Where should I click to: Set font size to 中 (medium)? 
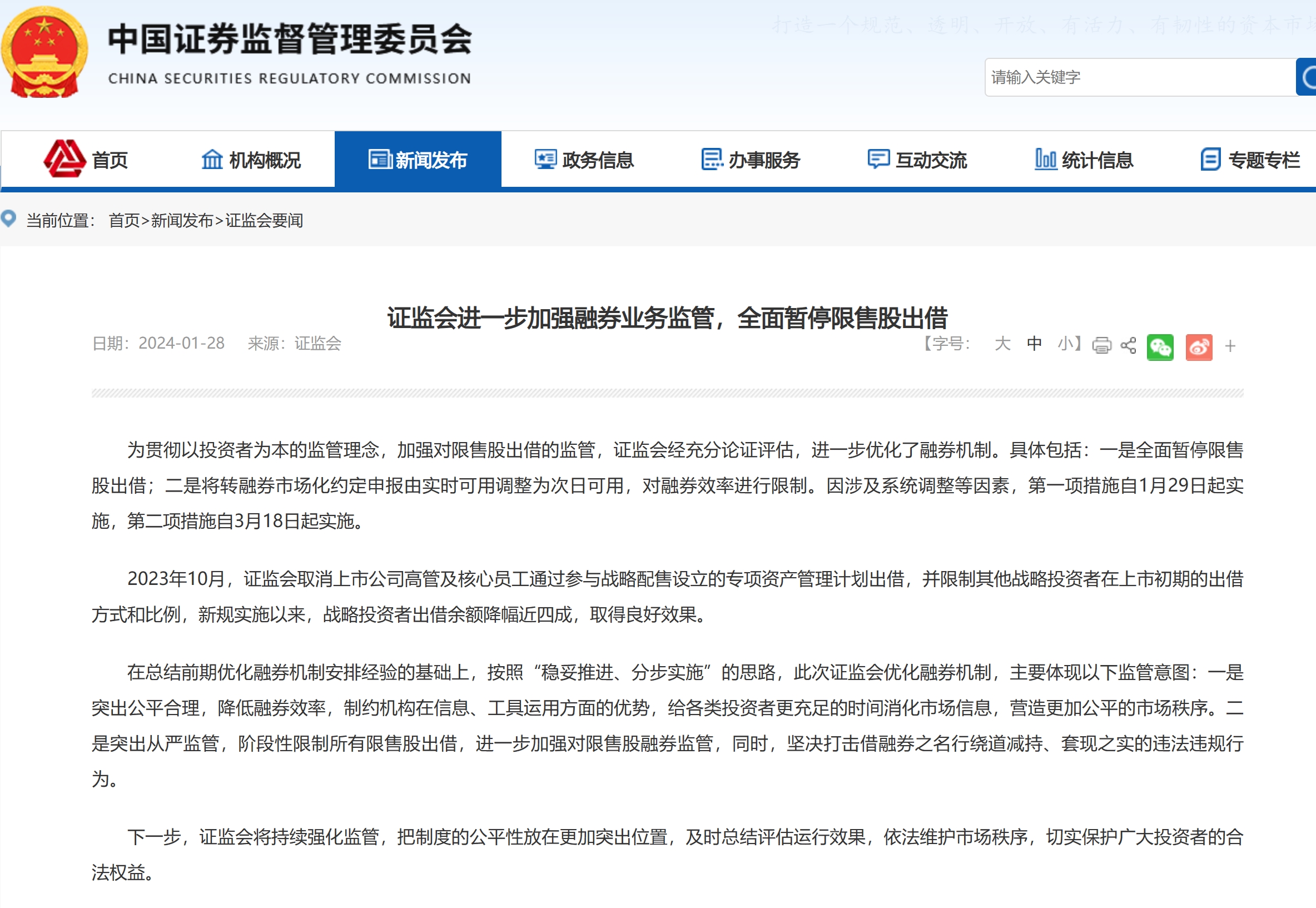(x=1035, y=344)
